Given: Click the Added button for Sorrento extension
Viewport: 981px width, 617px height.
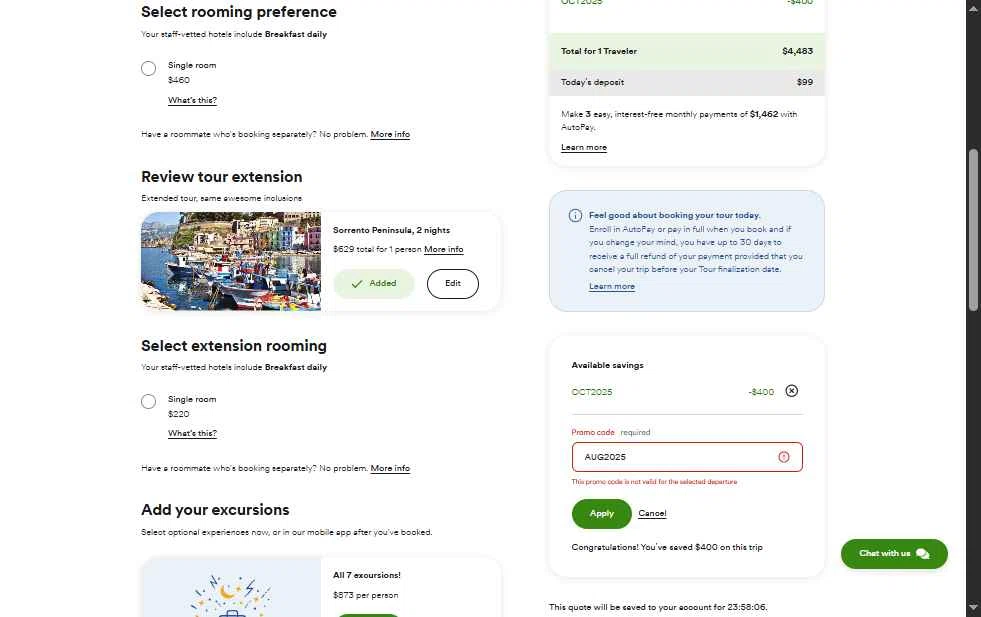Looking at the screenshot, I should [374, 283].
